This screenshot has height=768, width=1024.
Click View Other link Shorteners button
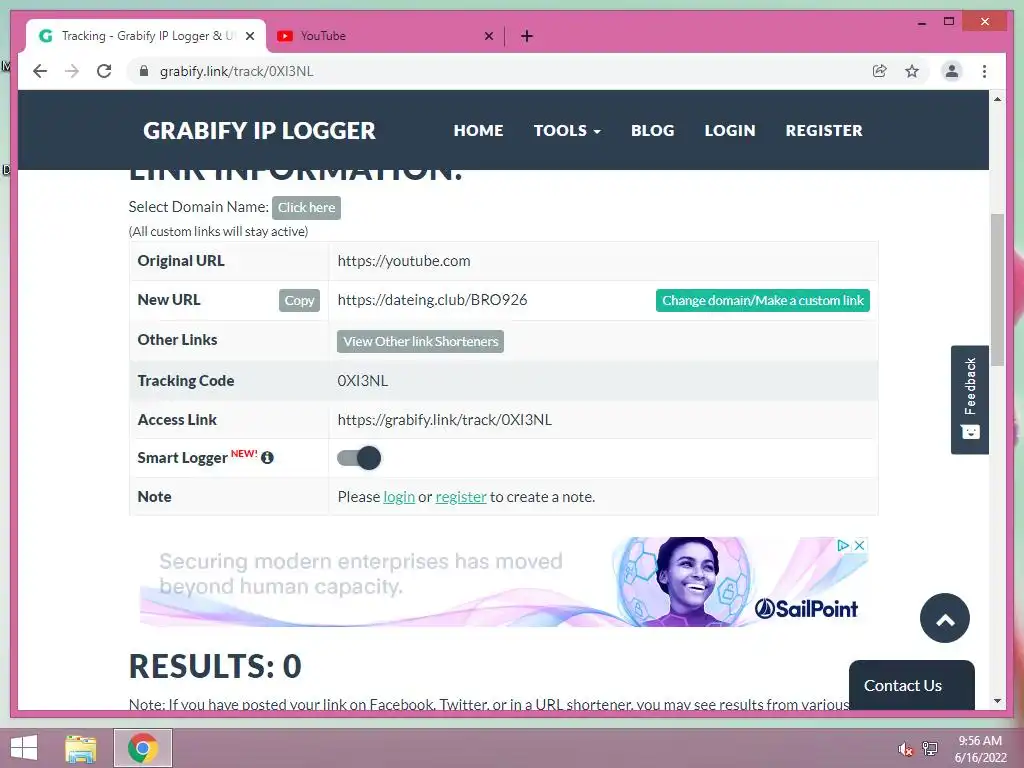[420, 342]
